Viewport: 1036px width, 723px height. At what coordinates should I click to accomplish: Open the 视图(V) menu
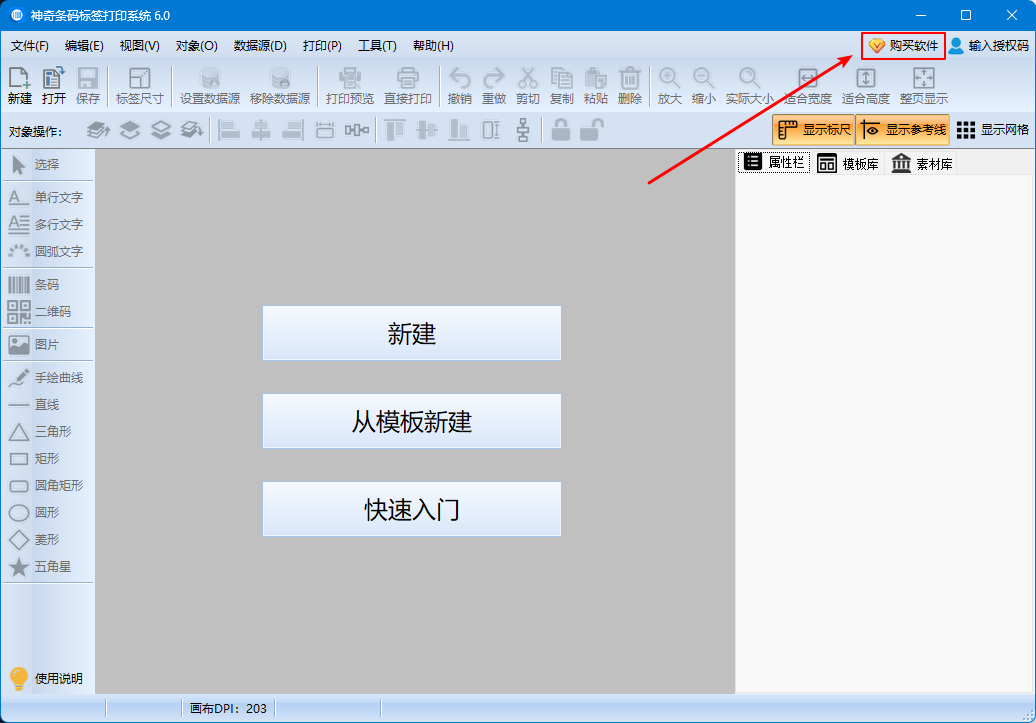(139, 46)
